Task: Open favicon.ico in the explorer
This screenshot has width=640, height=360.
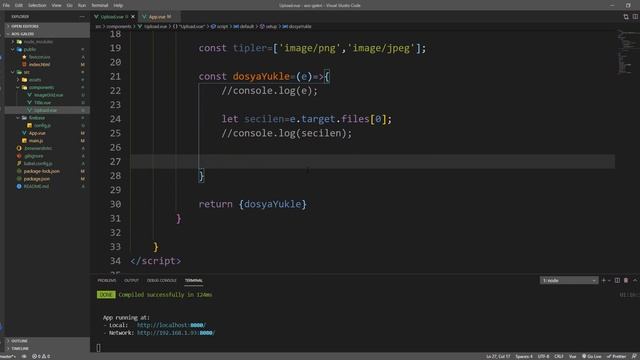Action: pos(39,57)
